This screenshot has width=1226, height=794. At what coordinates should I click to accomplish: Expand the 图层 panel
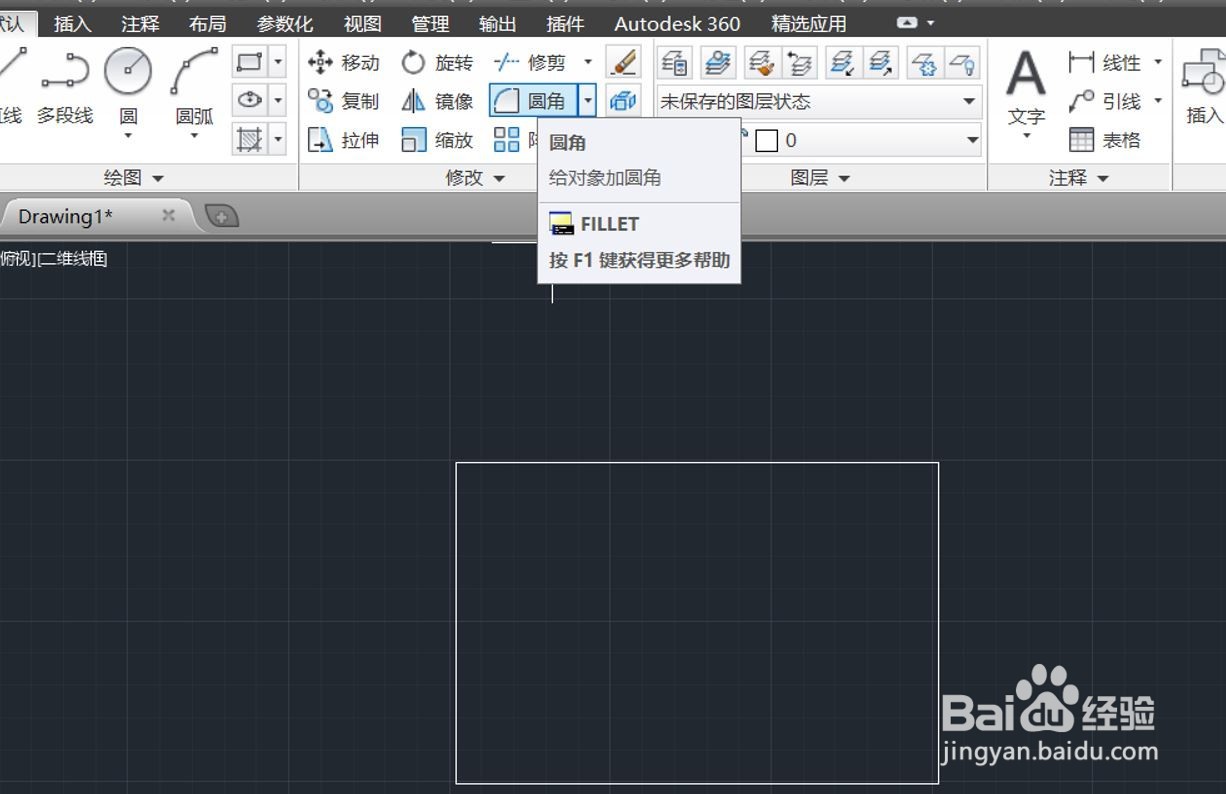(820, 178)
